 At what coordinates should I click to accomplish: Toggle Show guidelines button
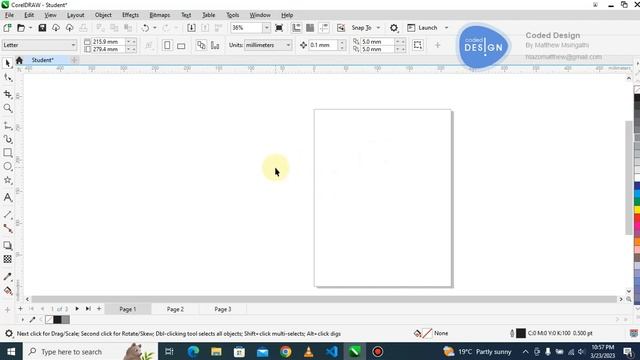click(x=324, y=28)
